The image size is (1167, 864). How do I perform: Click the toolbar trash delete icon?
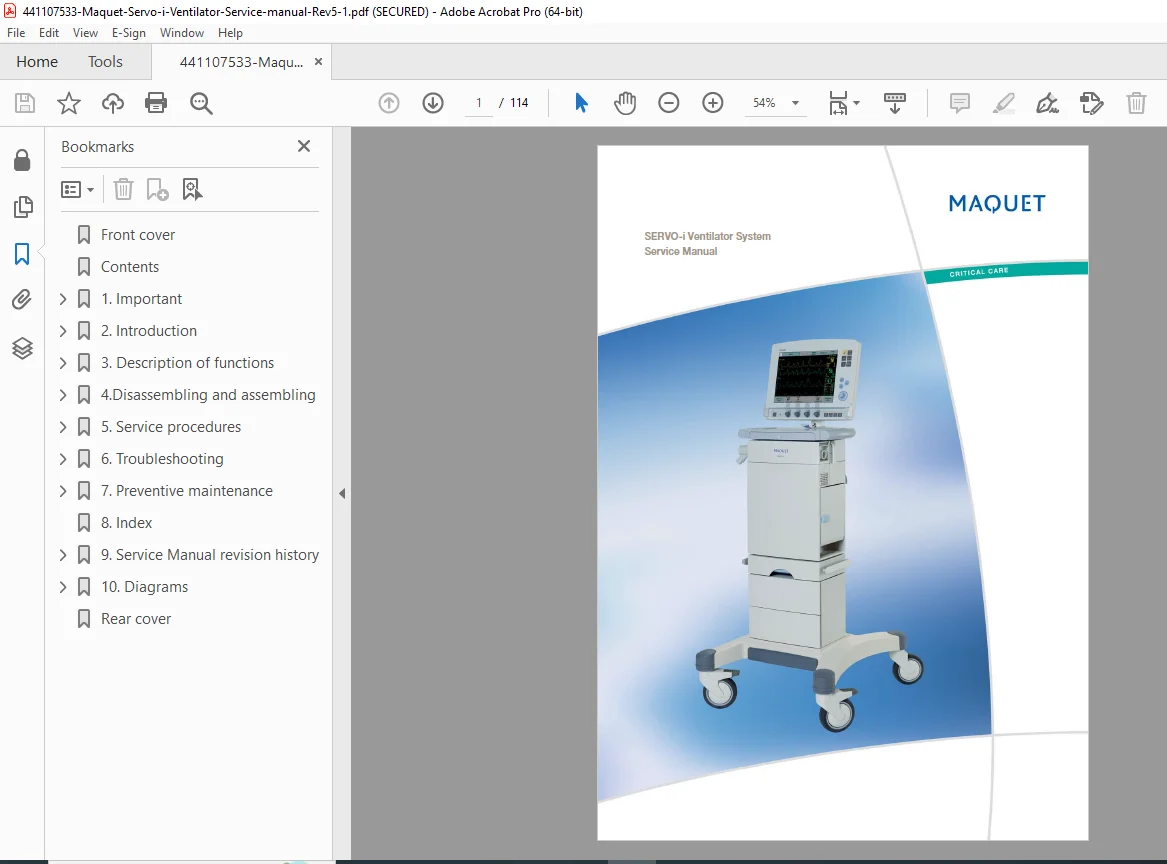[x=1136, y=103]
